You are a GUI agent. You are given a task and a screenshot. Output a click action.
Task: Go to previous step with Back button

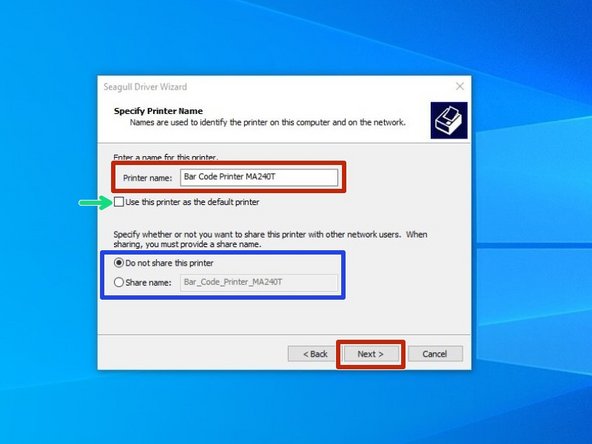point(315,354)
